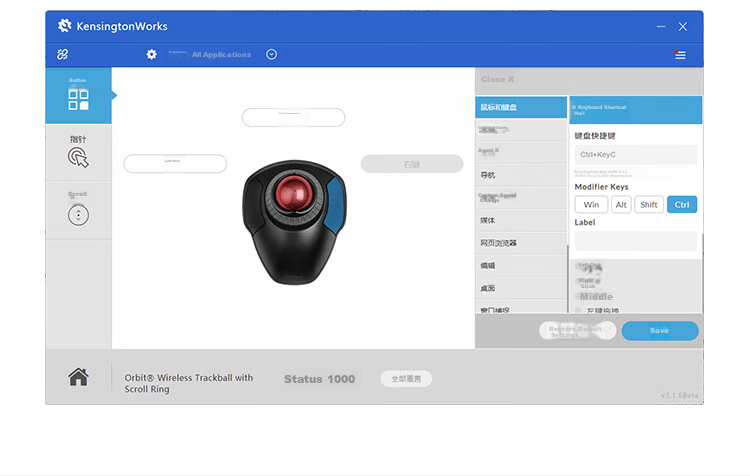Click the Orbit Wireless Trackball device name
The width and height of the screenshot is (750, 476).
[x=188, y=383]
